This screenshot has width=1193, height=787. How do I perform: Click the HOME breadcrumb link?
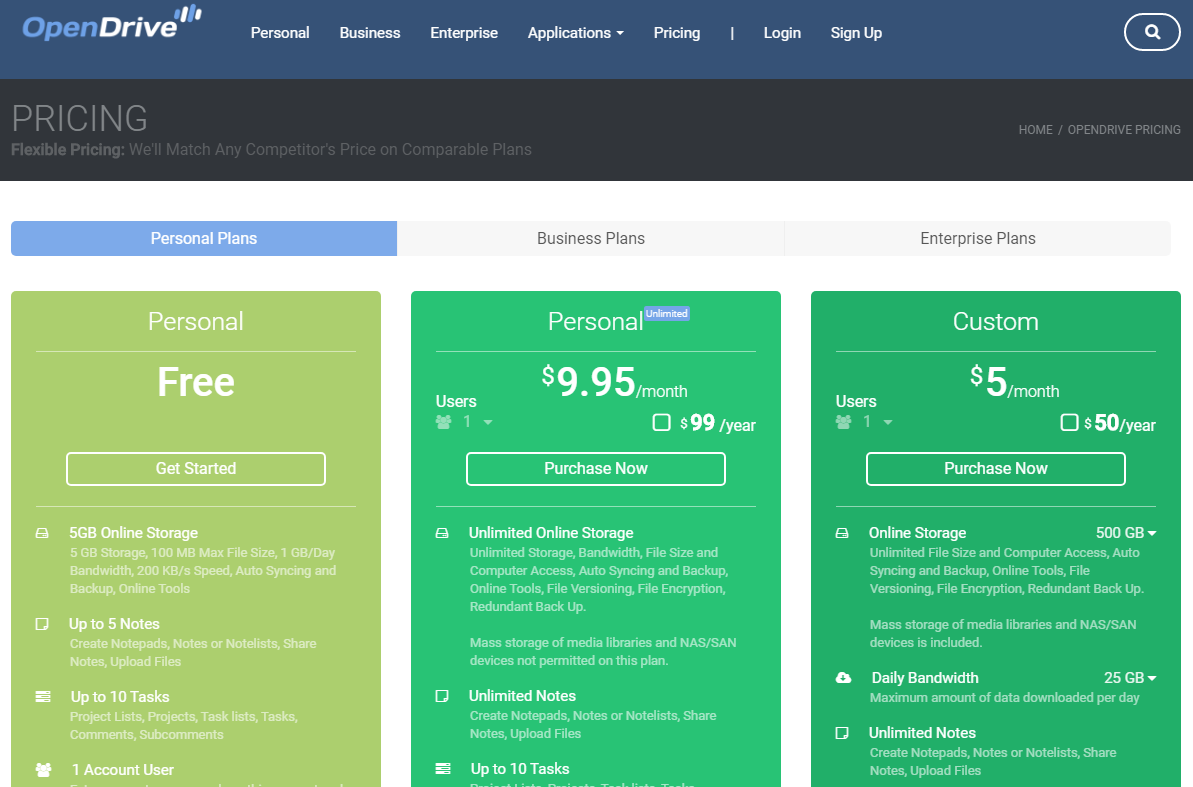[1036, 129]
